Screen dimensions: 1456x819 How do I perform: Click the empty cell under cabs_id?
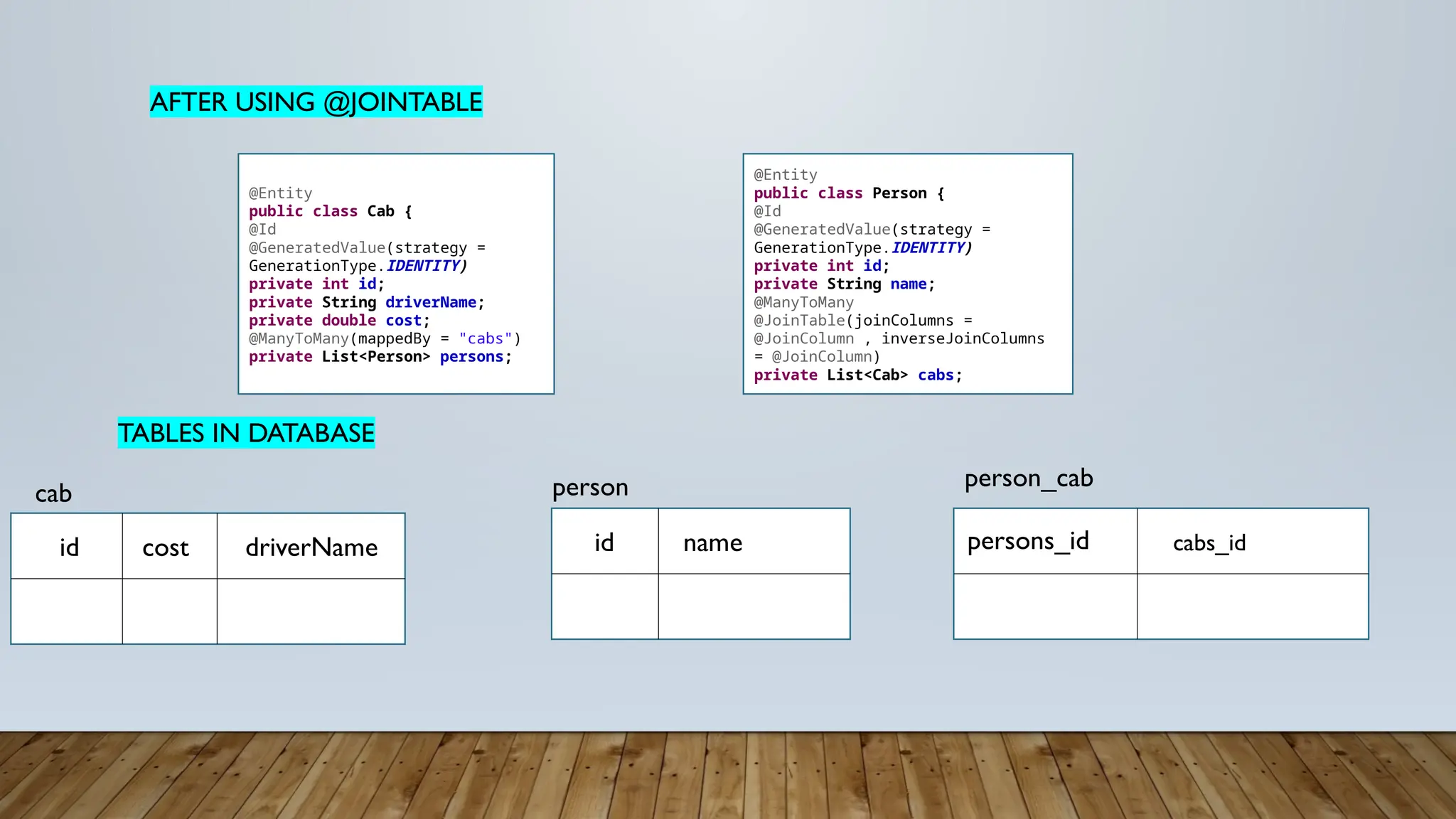click(1251, 606)
